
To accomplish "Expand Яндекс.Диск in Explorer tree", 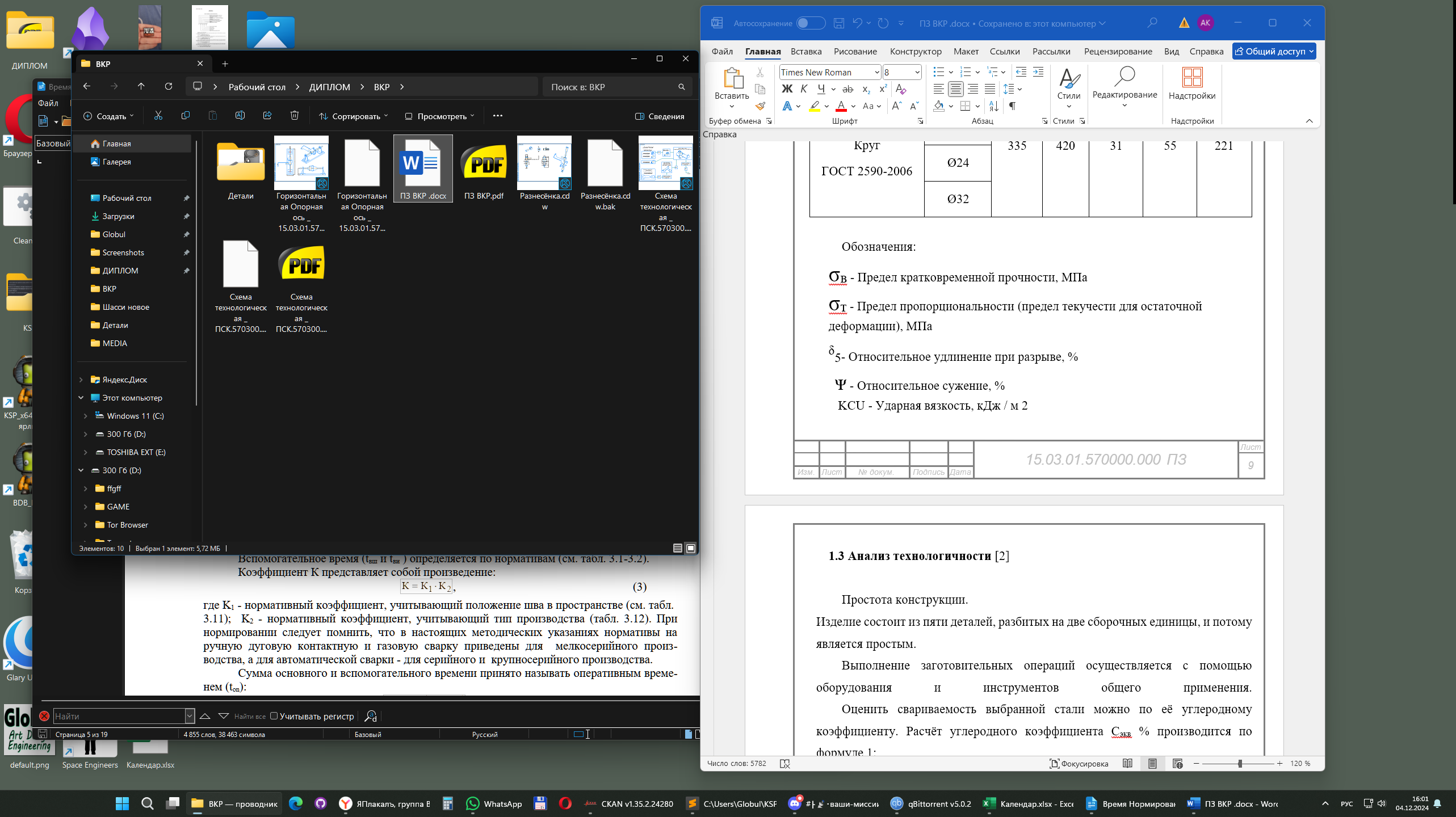I will tap(81, 380).
